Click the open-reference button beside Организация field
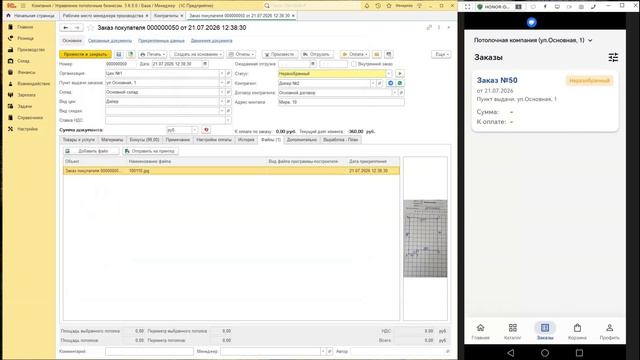The image size is (640, 360). point(228,73)
